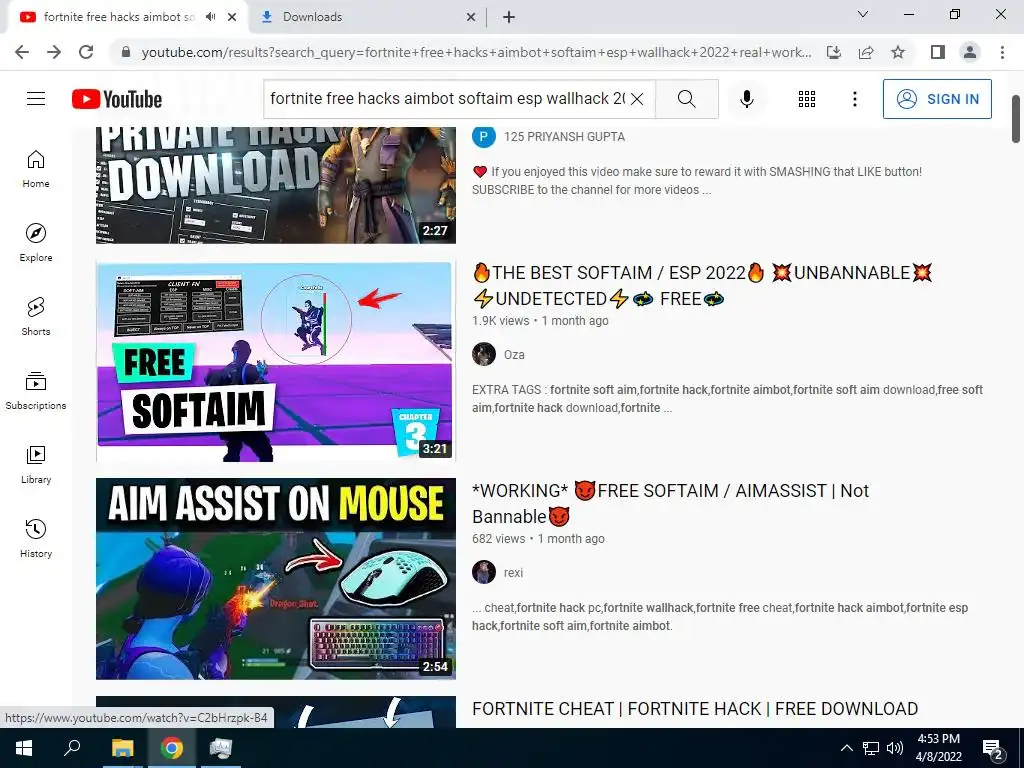
Task: Open the YouTube apps grid
Action: coord(807,99)
